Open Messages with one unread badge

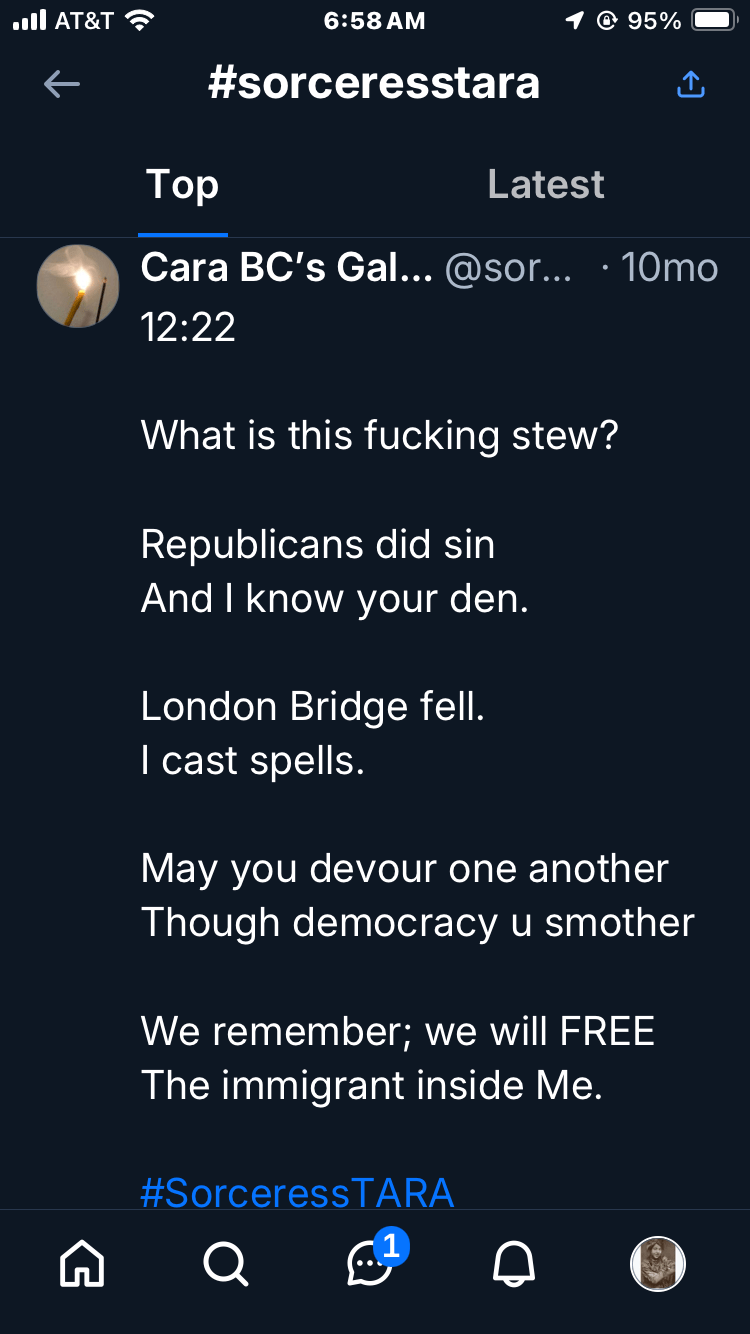click(x=370, y=1265)
